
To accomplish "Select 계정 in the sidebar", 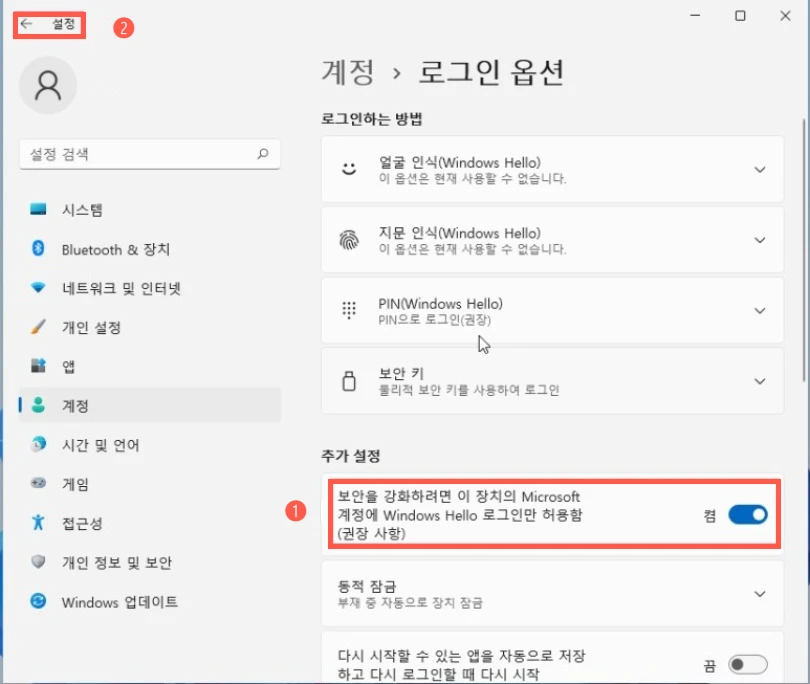I will (150, 405).
